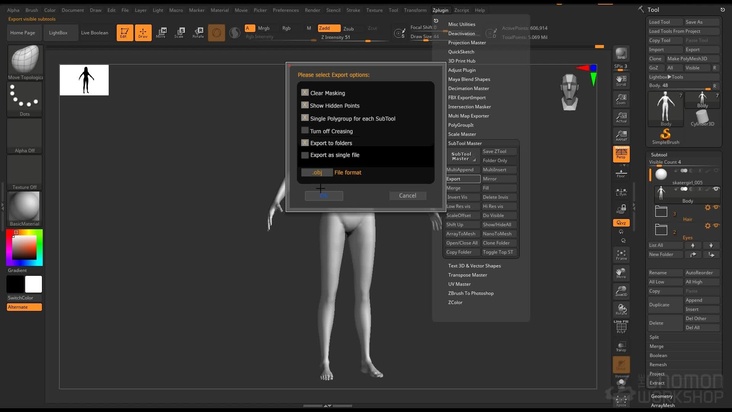This screenshot has height=412, width=732.
Task: Click the LightBox button
Action: click(58, 33)
